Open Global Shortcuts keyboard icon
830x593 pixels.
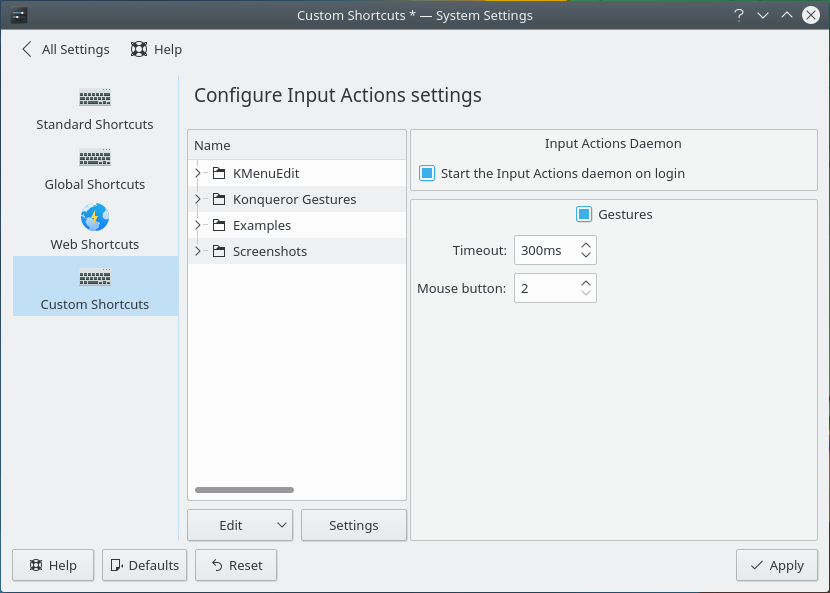95,158
